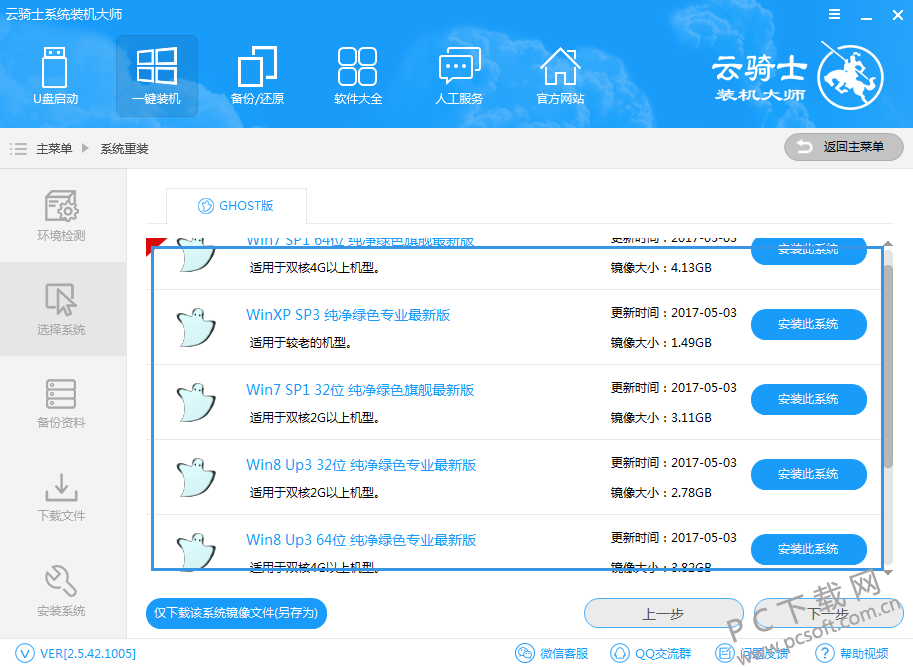Install the WinXP SP3 system
913x667 pixels.
click(808, 324)
